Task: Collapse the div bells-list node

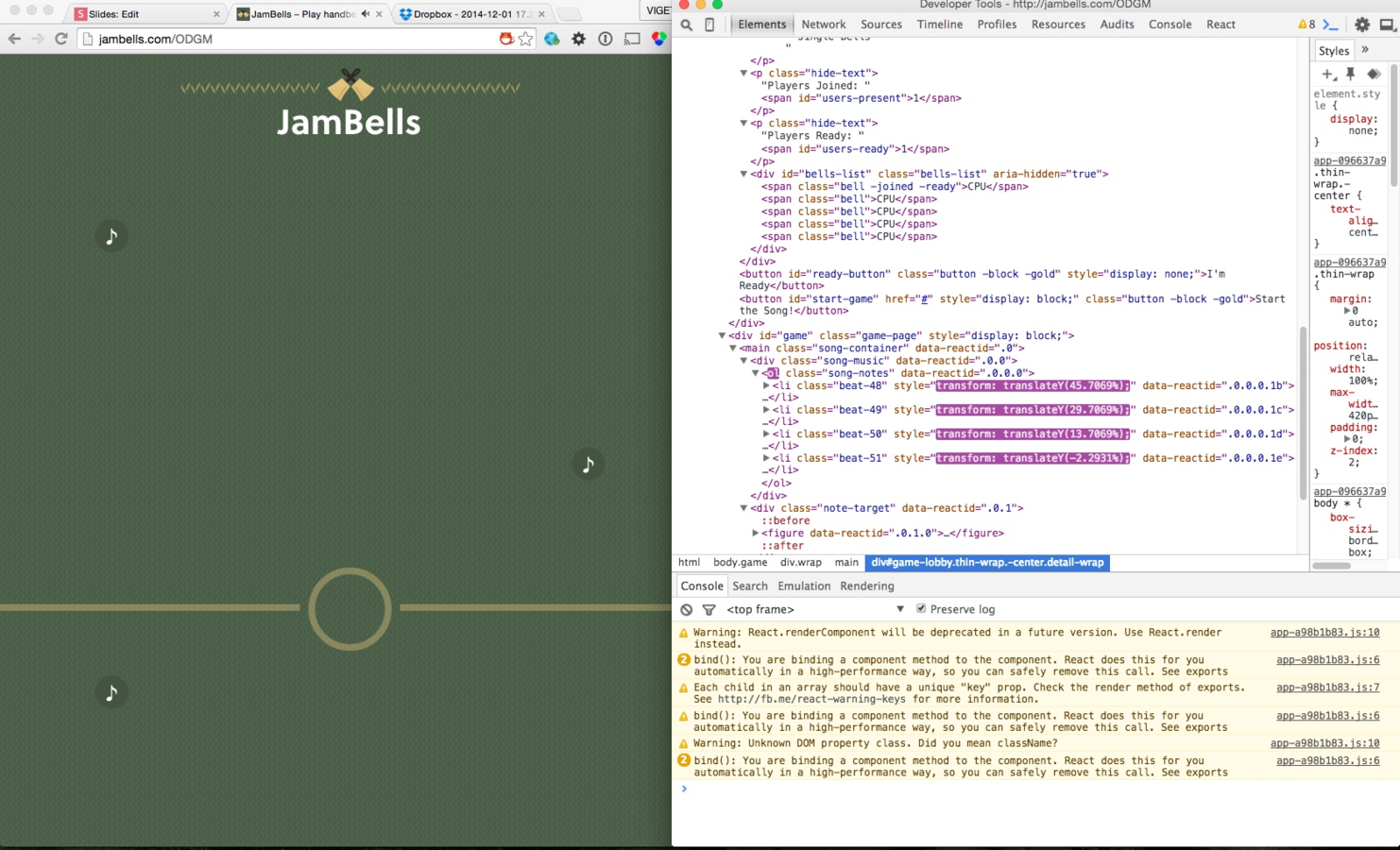Action: click(x=743, y=174)
